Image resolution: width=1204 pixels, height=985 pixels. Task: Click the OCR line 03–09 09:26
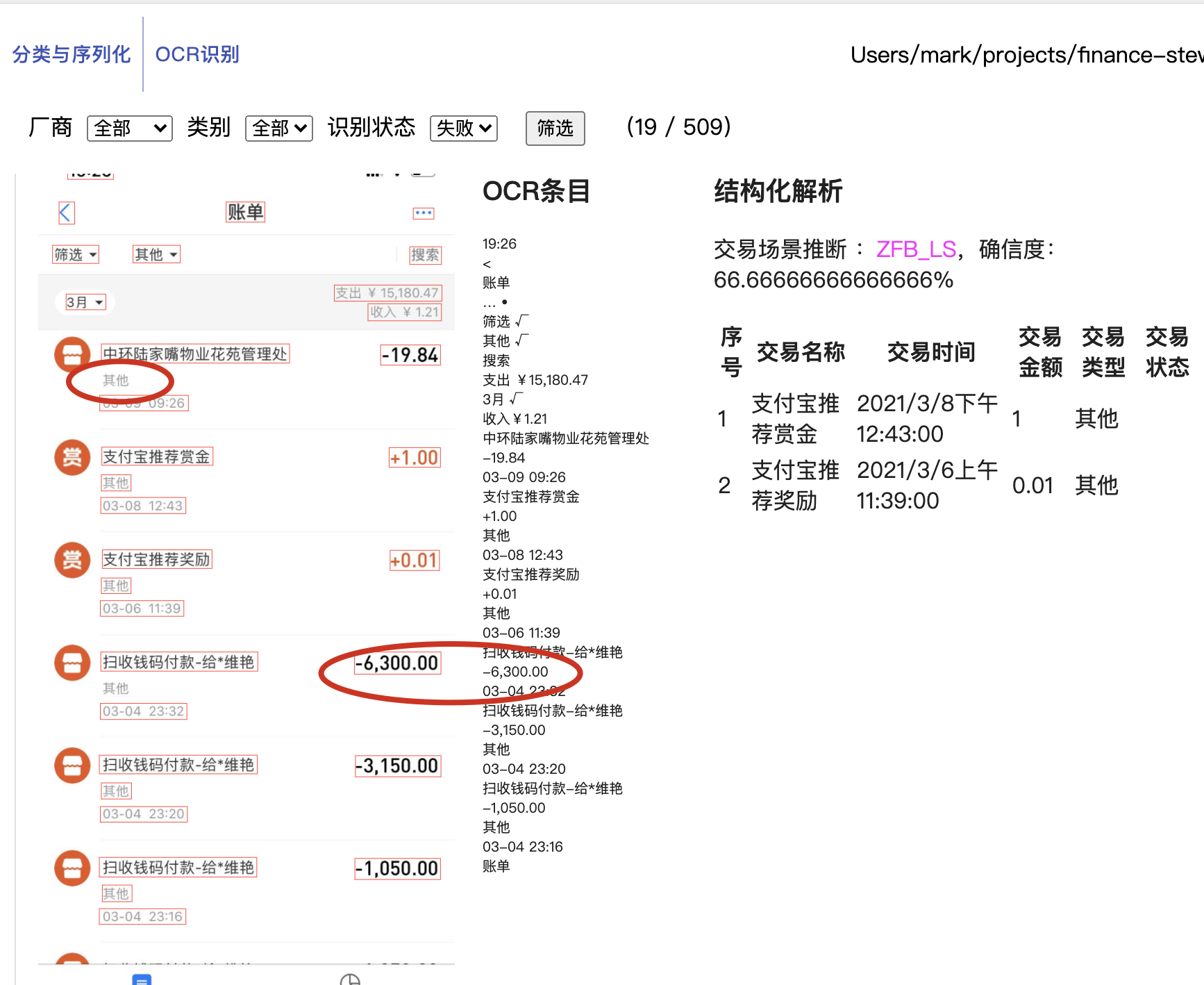pos(524,477)
